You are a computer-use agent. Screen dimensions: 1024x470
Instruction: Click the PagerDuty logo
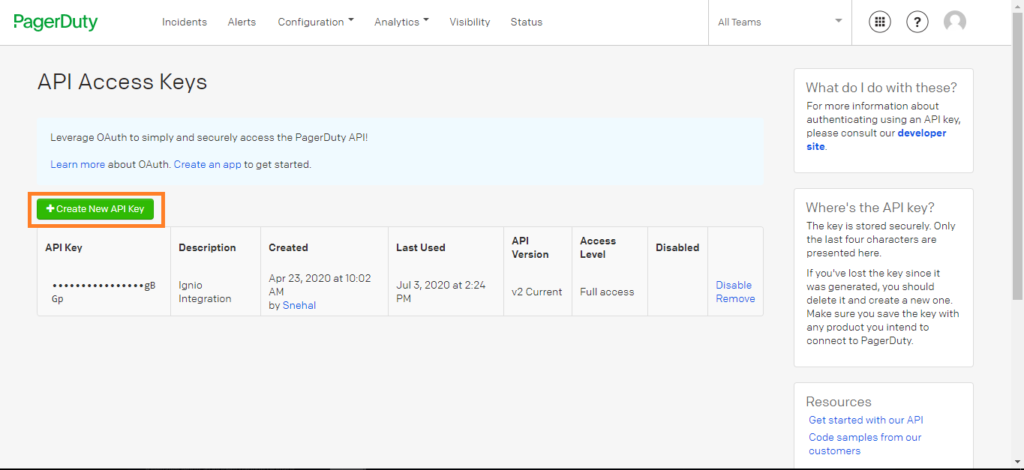tap(55, 22)
